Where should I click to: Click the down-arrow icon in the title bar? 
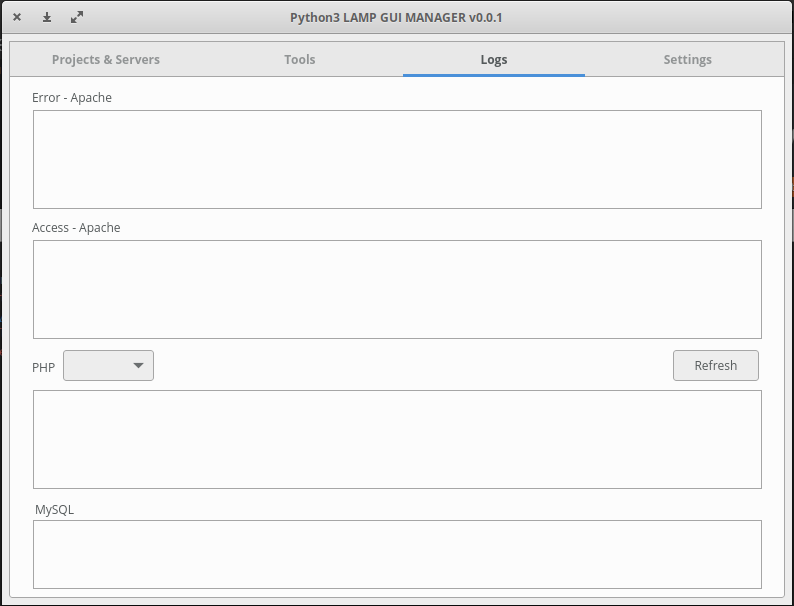[47, 17]
